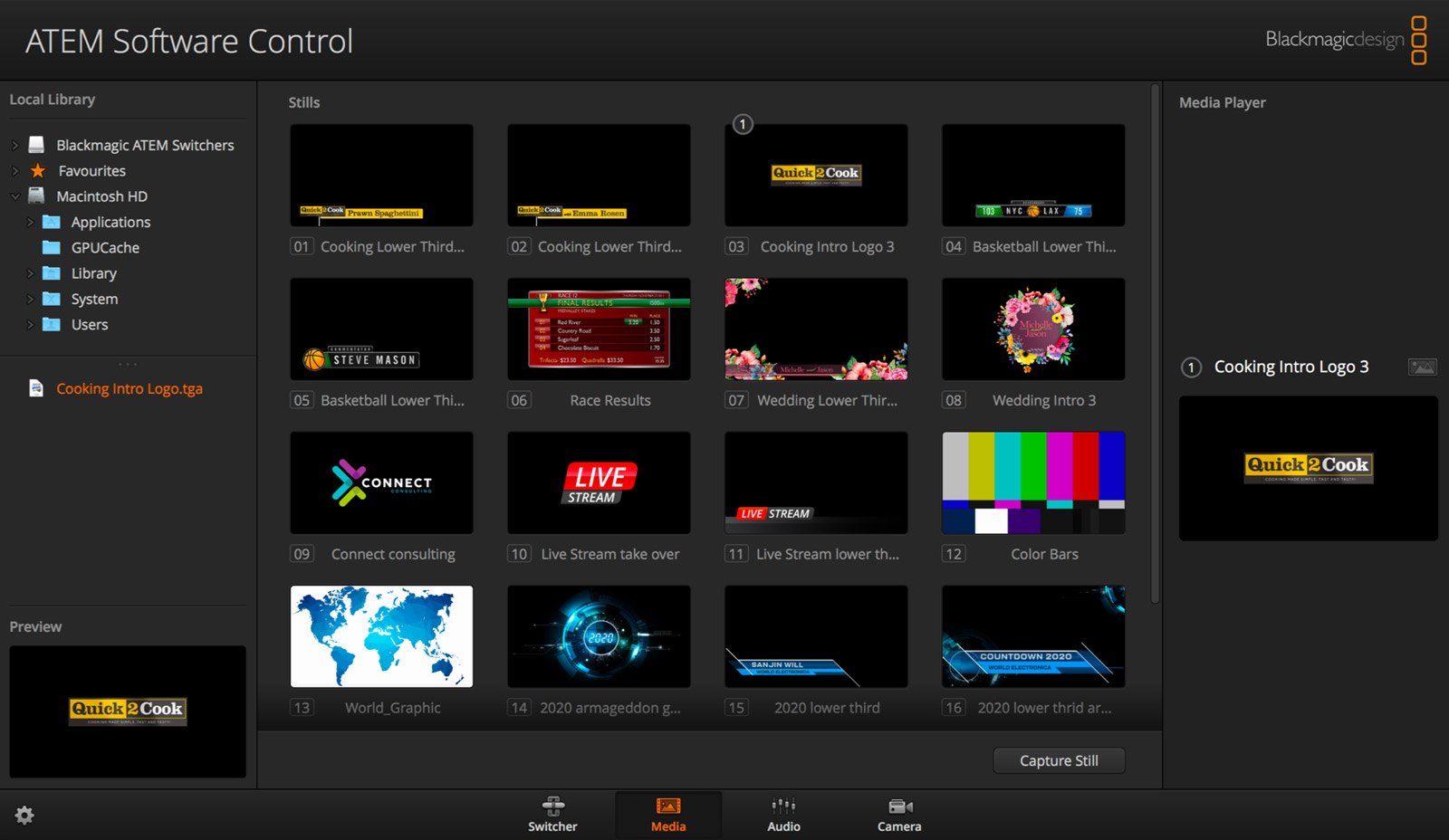The width and height of the screenshot is (1449, 840).
Task: Collapse the Macintosh HD tree entry
Action: pos(14,196)
